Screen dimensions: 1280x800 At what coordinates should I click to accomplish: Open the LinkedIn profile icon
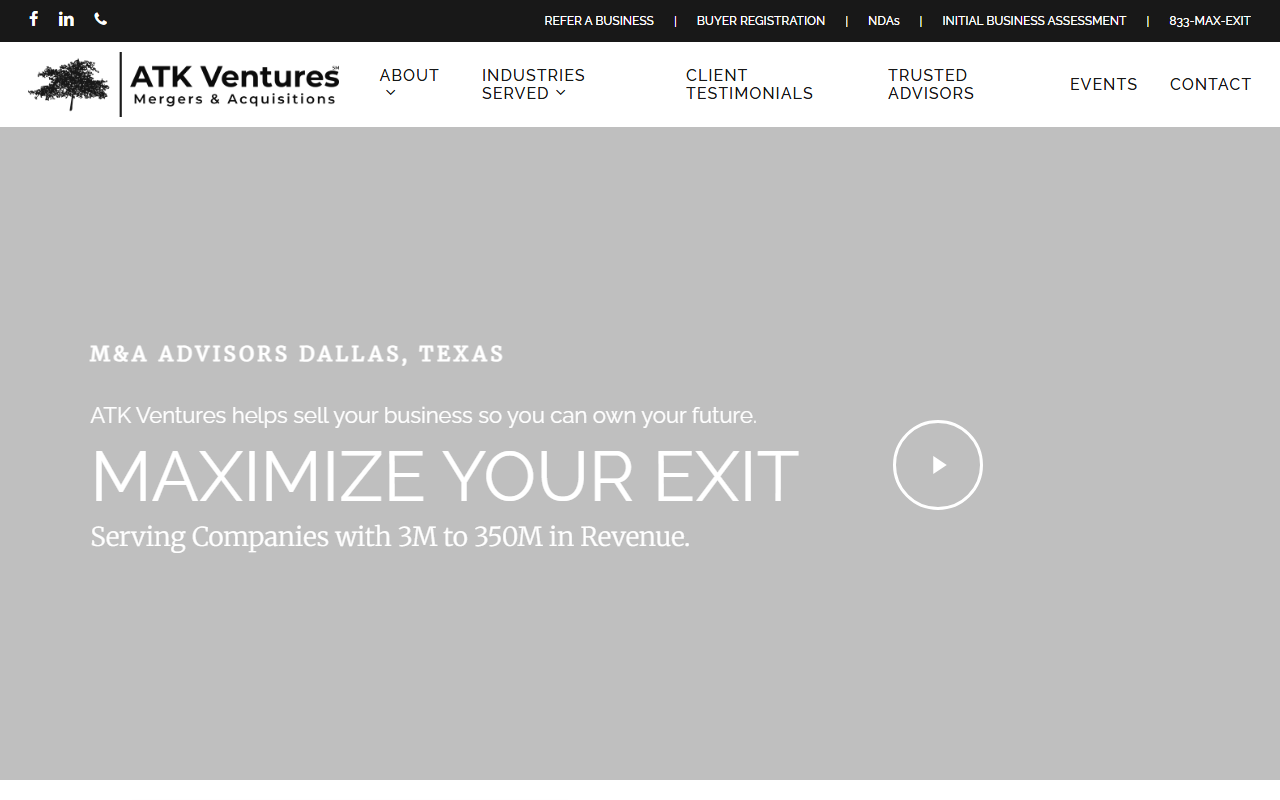pyautogui.click(x=66, y=19)
